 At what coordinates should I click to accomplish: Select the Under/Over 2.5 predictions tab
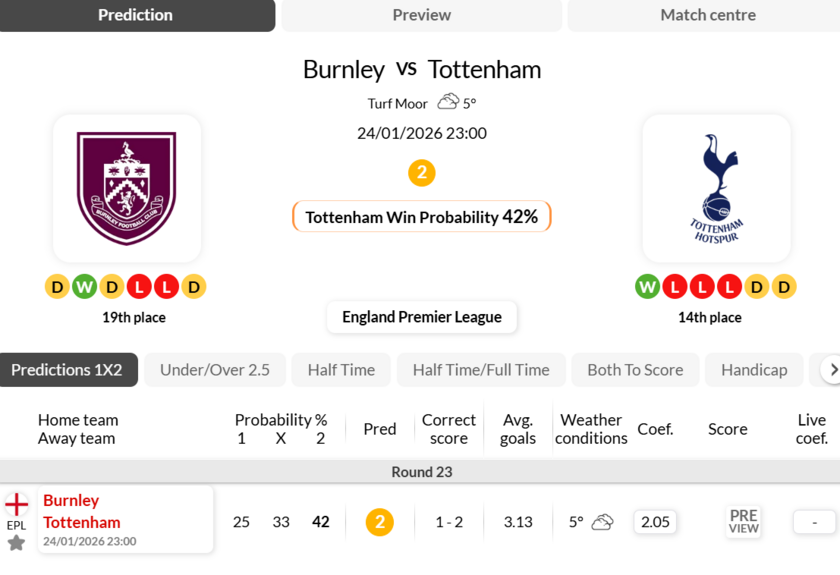(215, 370)
